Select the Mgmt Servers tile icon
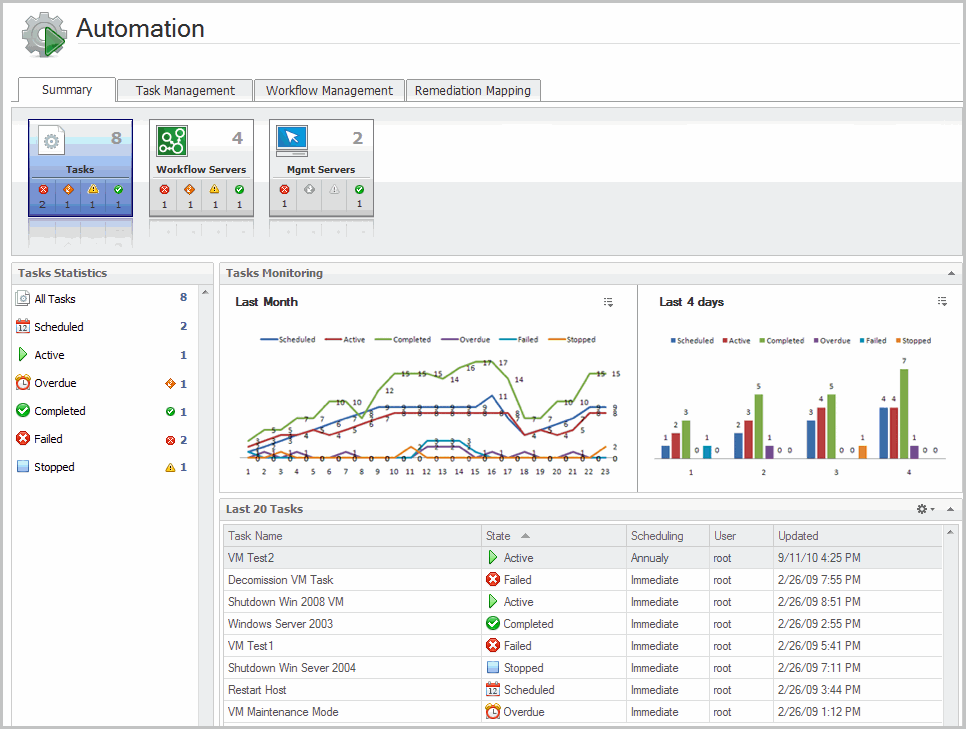Image resolution: width=966 pixels, height=729 pixels. coord(291,139)
